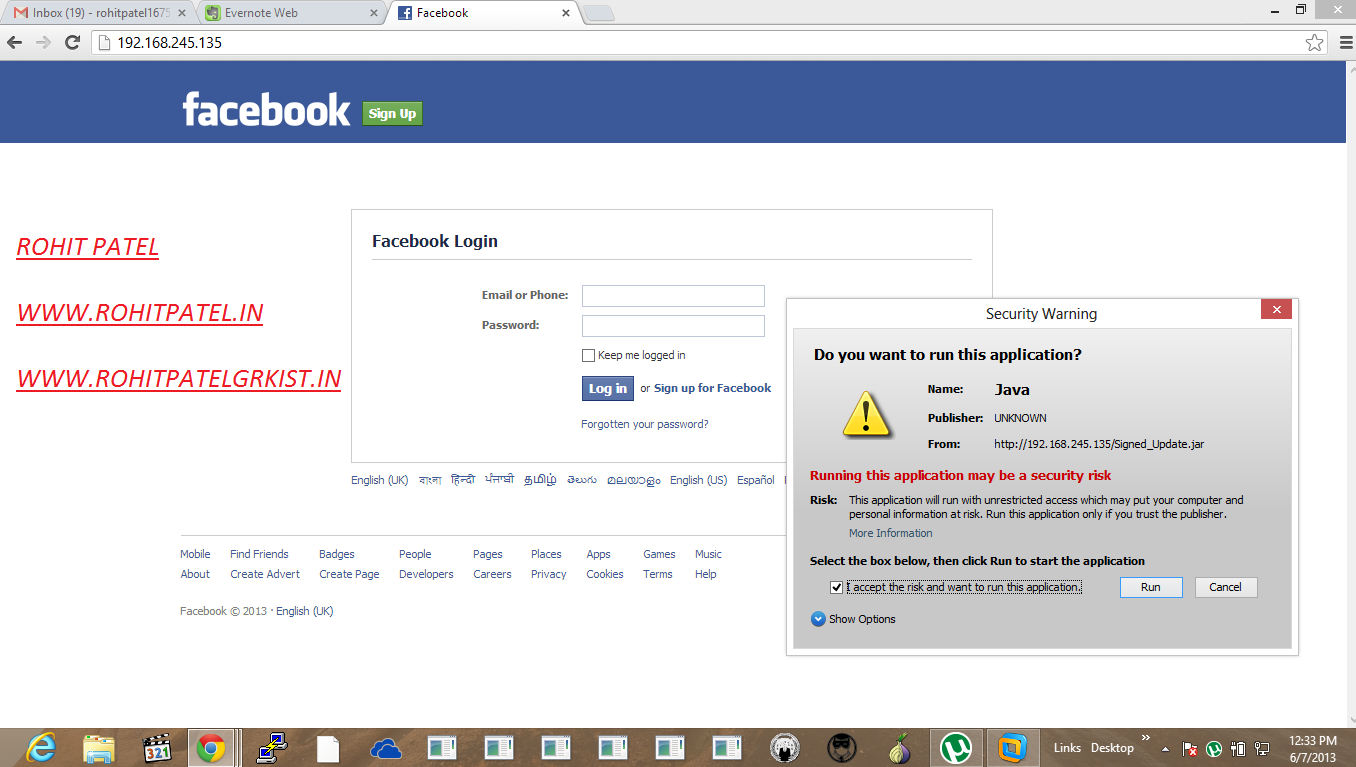Uncheck the accept the risk checkbox
1356x767 pixels.
pyautogui.click(x=836, y=587)
